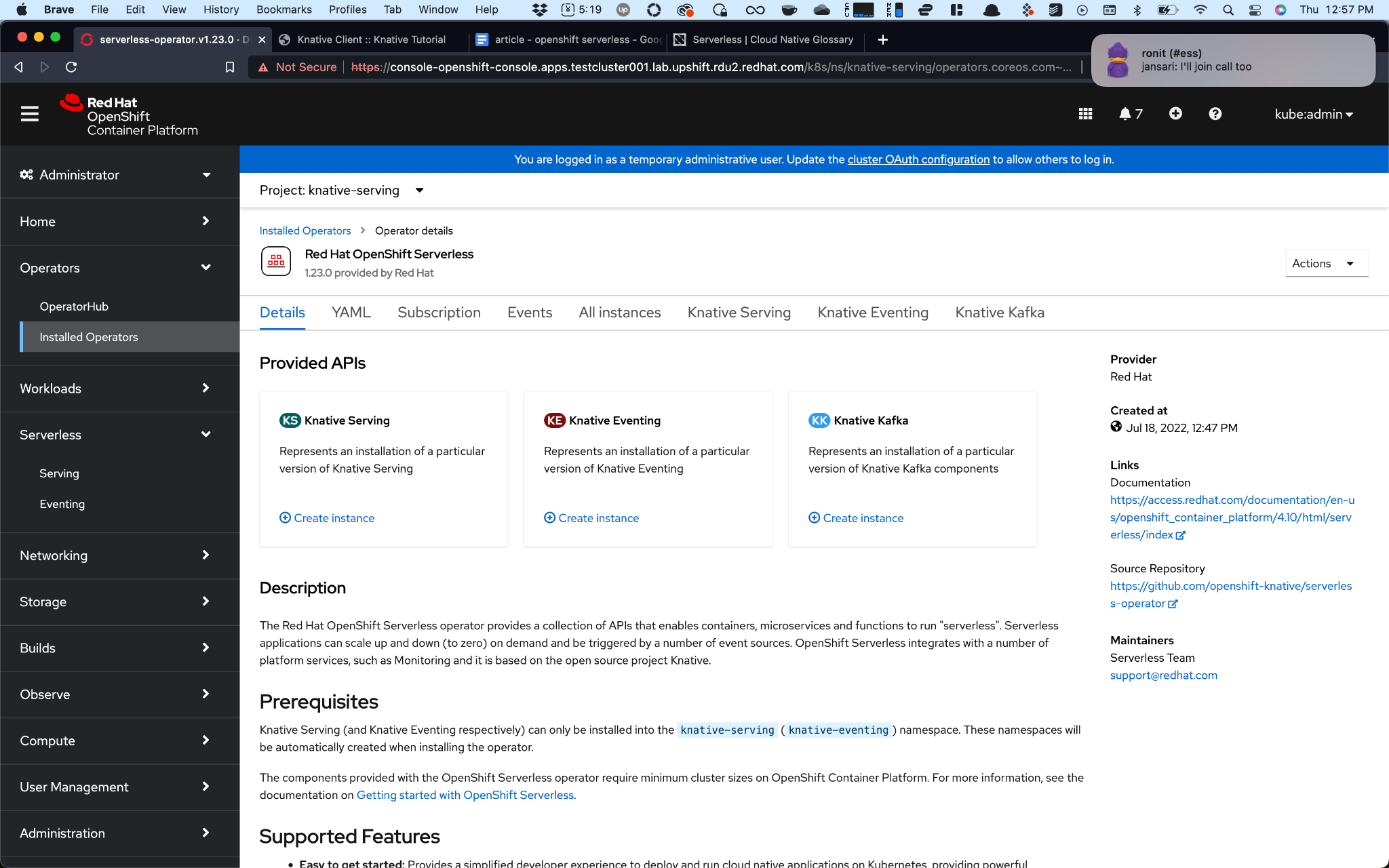Expand the Workloads navigation section

(x=115, y=389)
